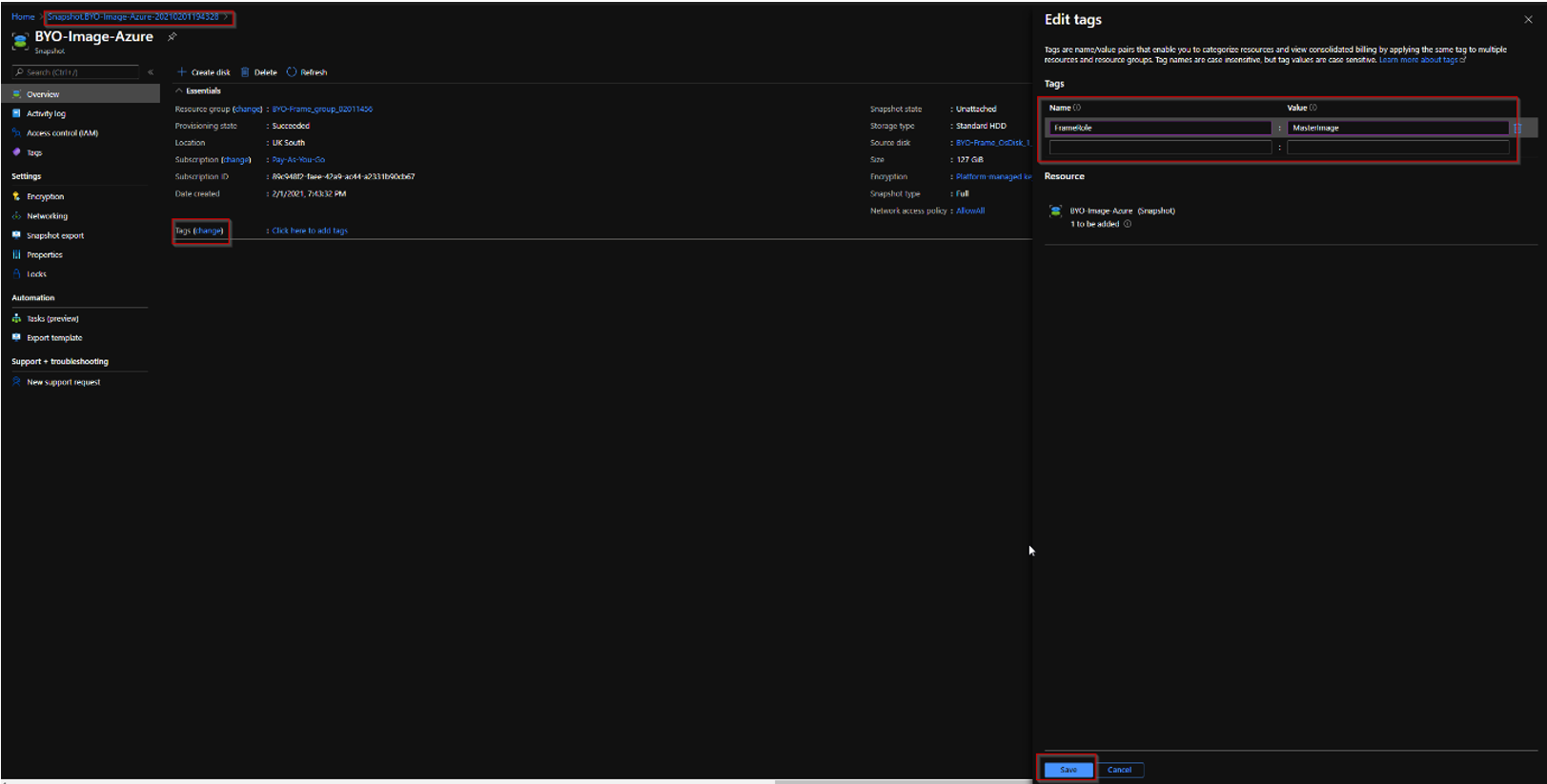Open the Snapshot.BYO-Image-Azure breadcrumb link
The width and height of the screenshot is (1547, 784).
pyautogui.click(x=132, y=17)
